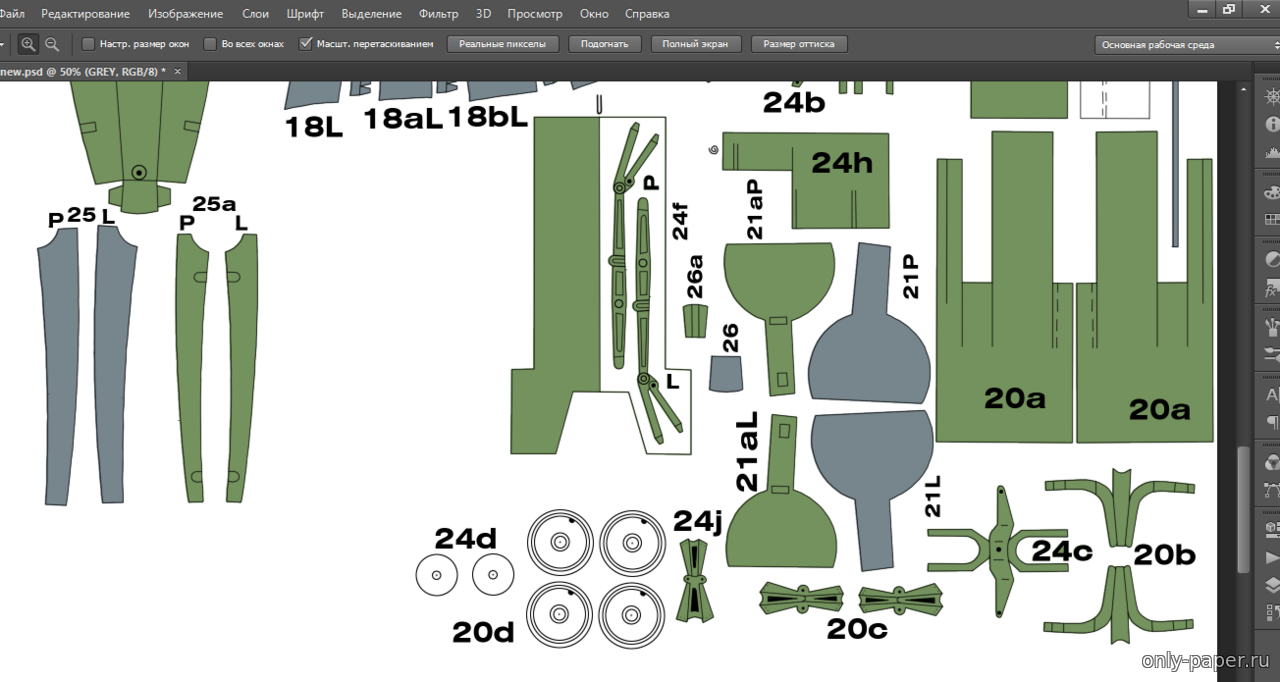The height and width of the screenshot is (682, 1280).
Task: Uncheck 'Масшт. перетаскиванием' checkbox
Action: (x=306, y=44)
